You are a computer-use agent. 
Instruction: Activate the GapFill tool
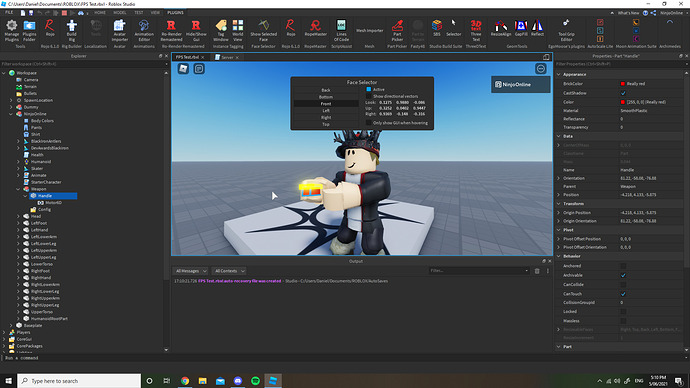coord(521,28)
